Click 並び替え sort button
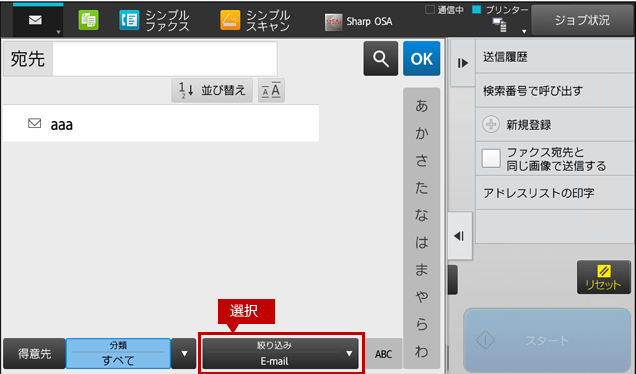 point(212,90)
